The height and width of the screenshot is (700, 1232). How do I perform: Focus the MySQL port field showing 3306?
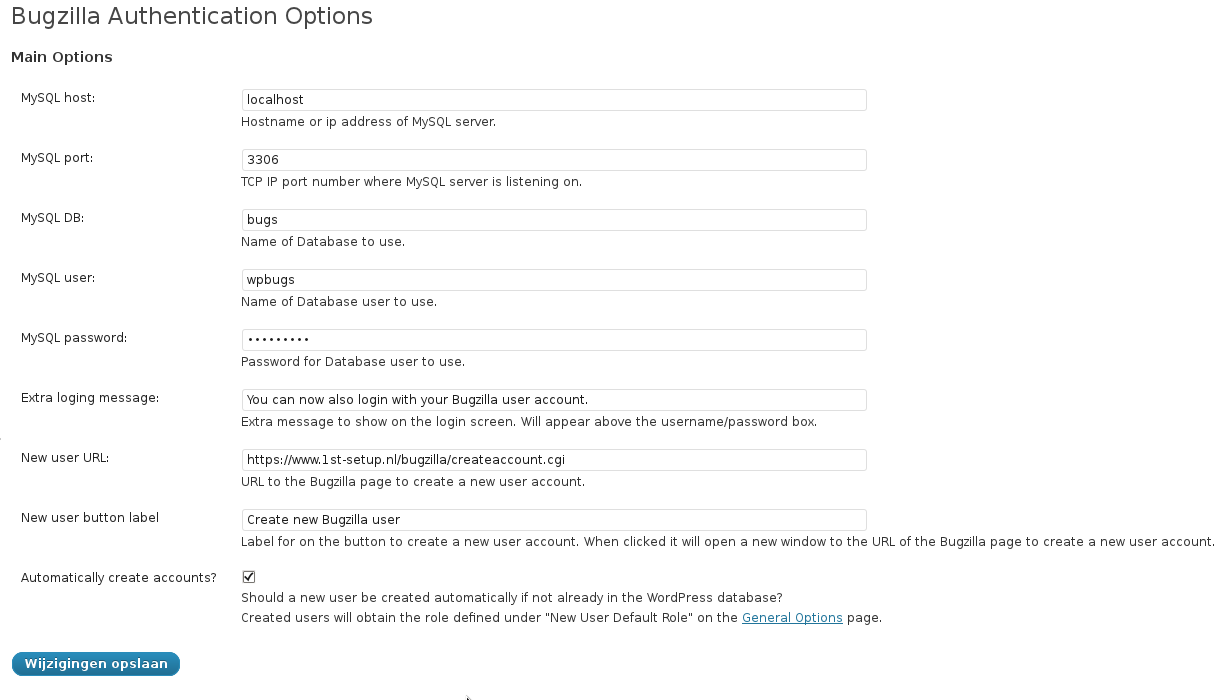[x=554, y=160]
